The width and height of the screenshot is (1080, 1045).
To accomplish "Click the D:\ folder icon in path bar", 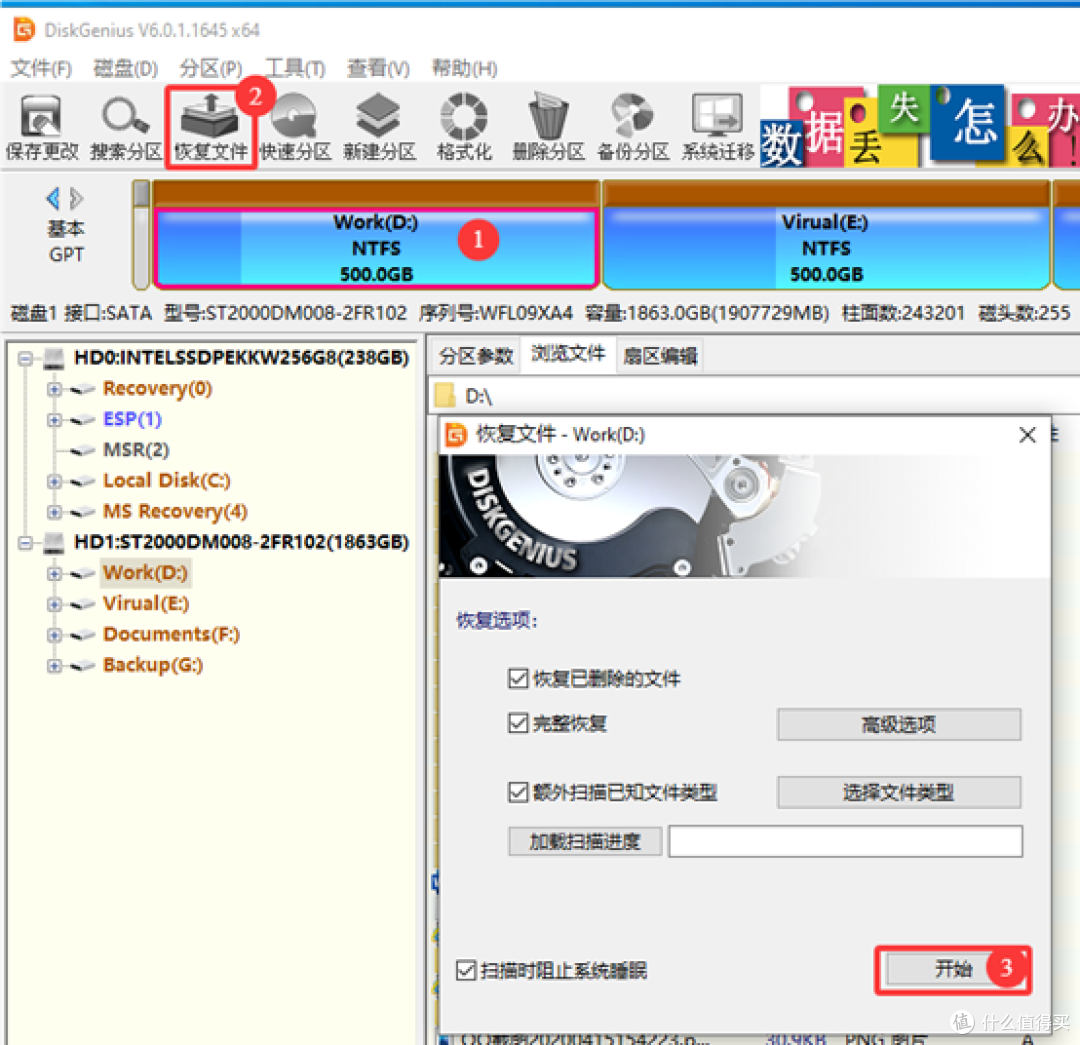I will (x=445, y=395).
